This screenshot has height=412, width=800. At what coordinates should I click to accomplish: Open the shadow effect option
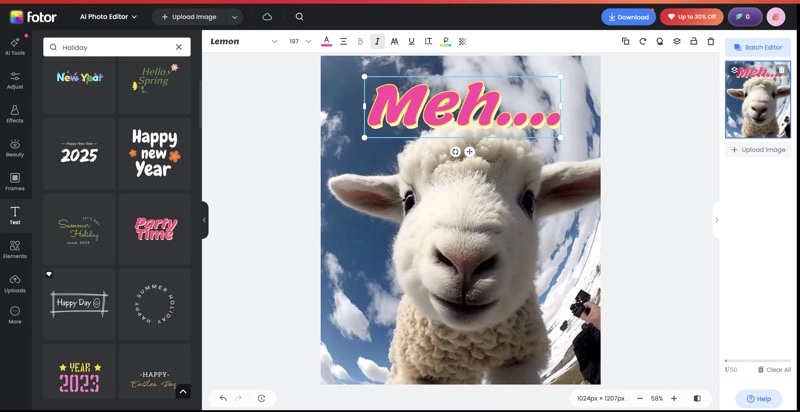660,41
